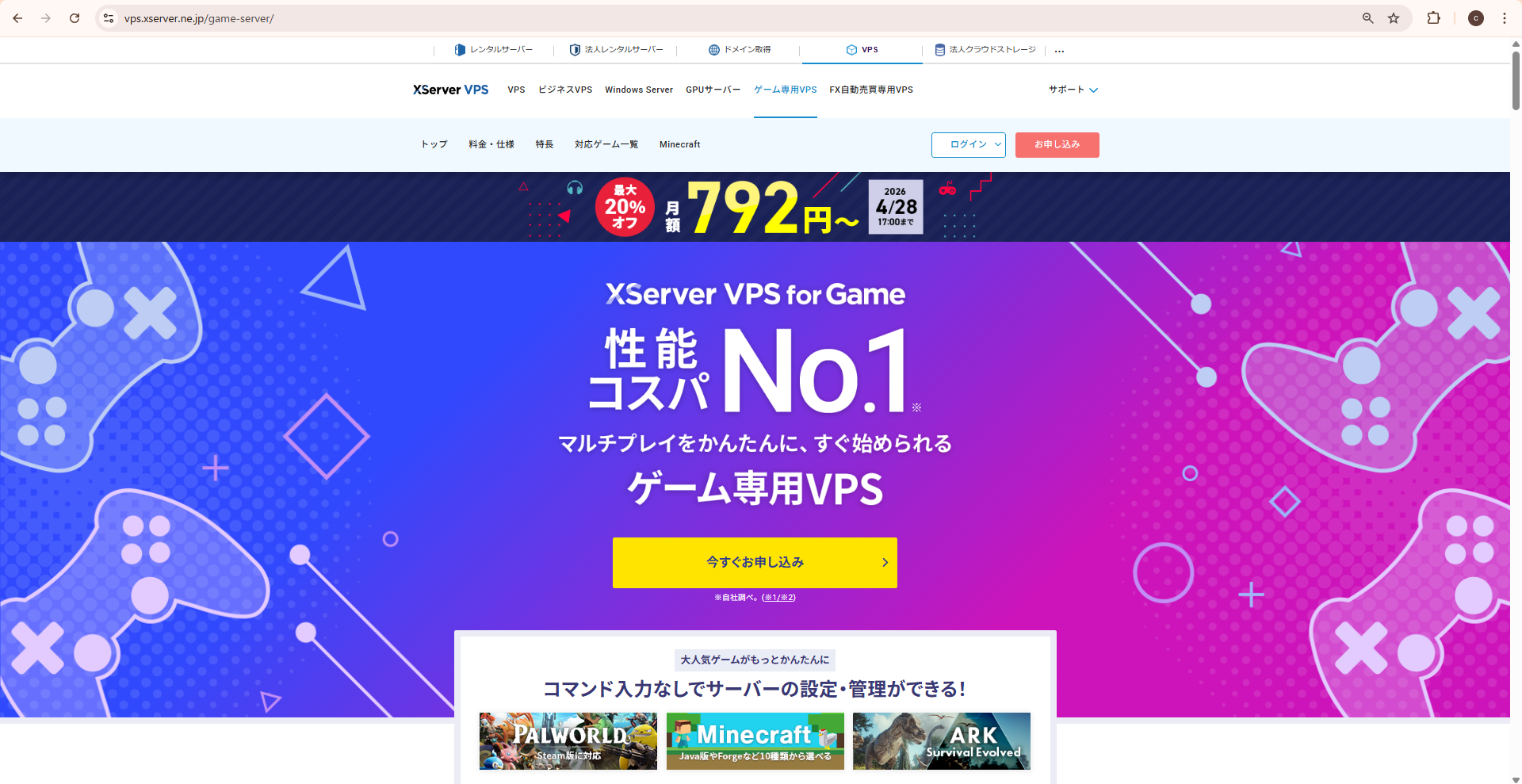
Task: Click the XServer VPS logo
Action: point(450,90)
